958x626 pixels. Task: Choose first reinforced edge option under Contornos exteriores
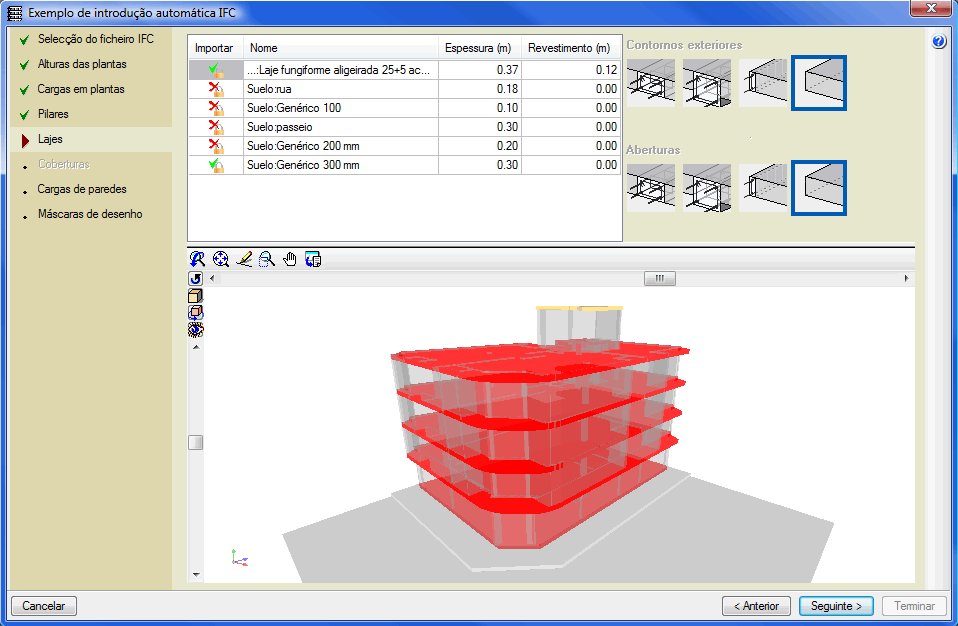[651, 83]
